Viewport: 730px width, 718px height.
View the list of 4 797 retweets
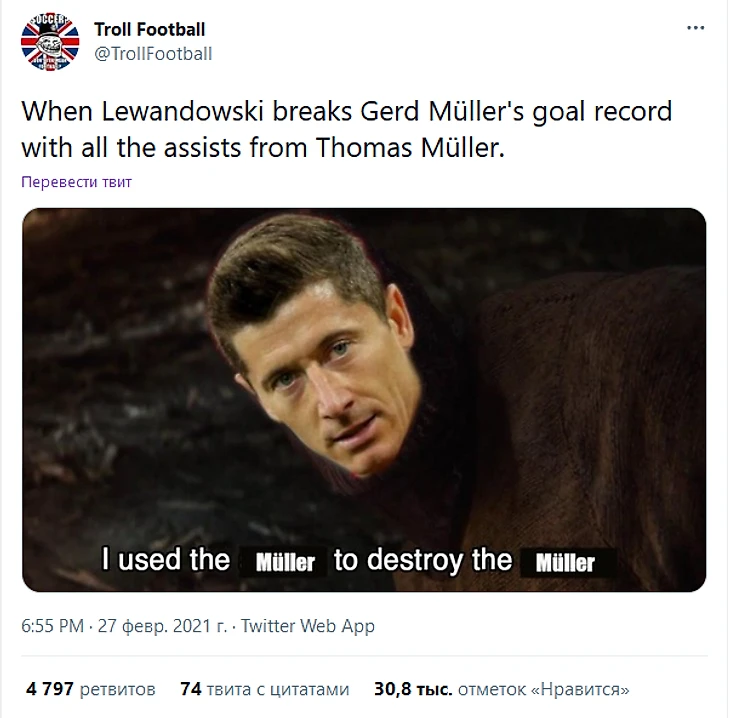pos(91,689)
